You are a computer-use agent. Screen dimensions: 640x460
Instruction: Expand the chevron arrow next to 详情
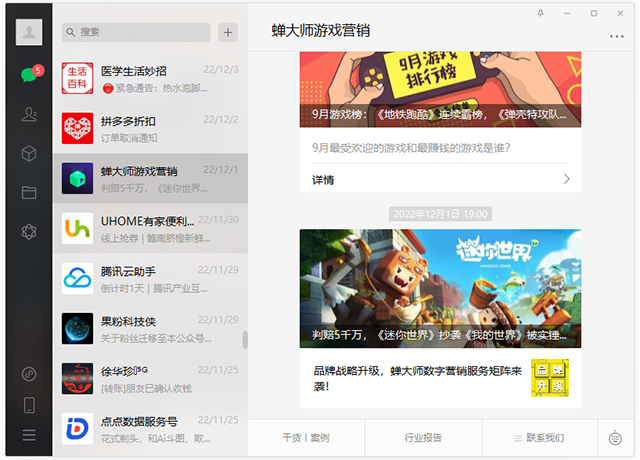[x=567, y=179]
